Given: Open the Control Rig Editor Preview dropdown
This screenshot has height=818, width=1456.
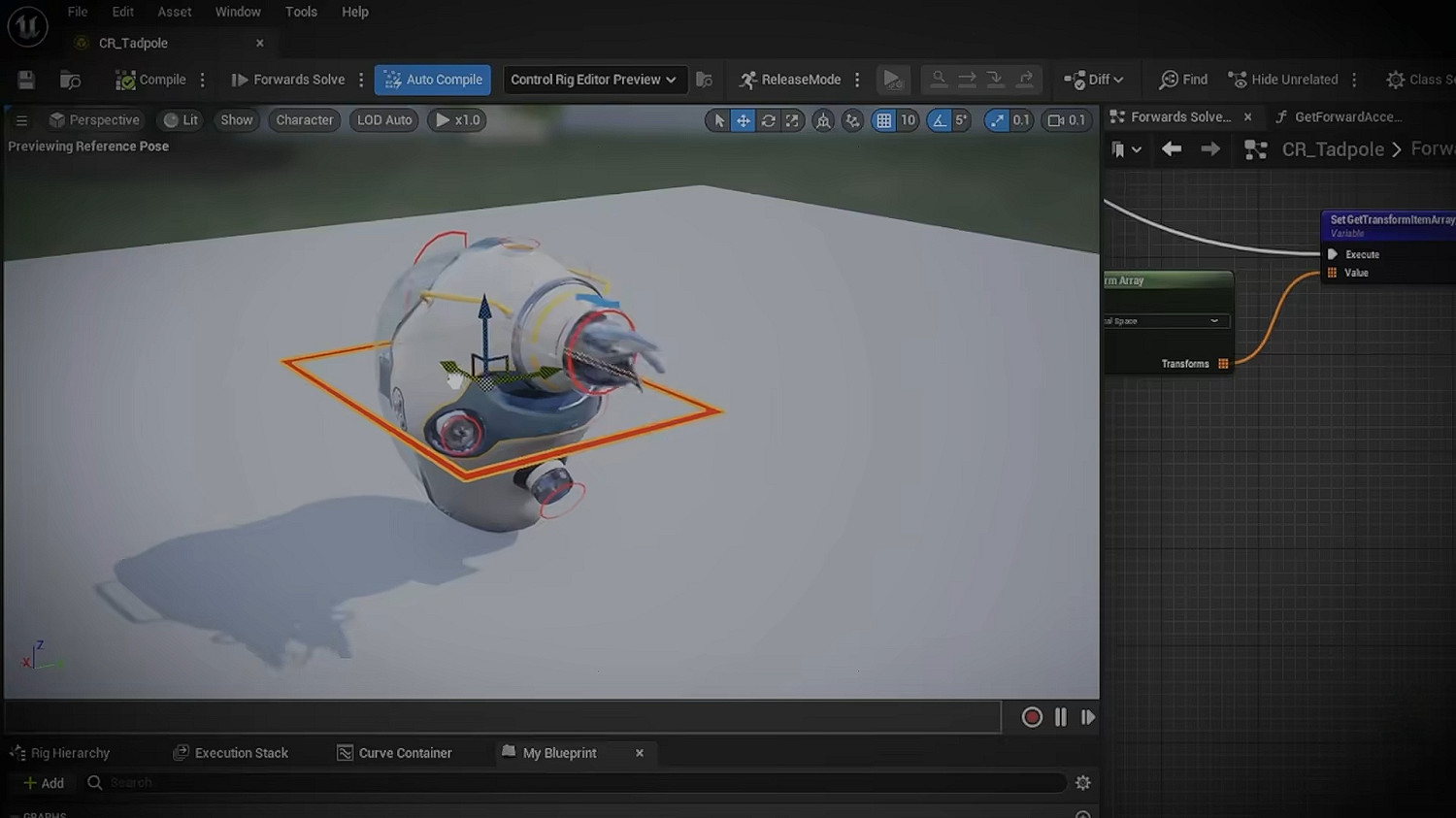Looking at the screenshot, I should [x=593, y=80].
